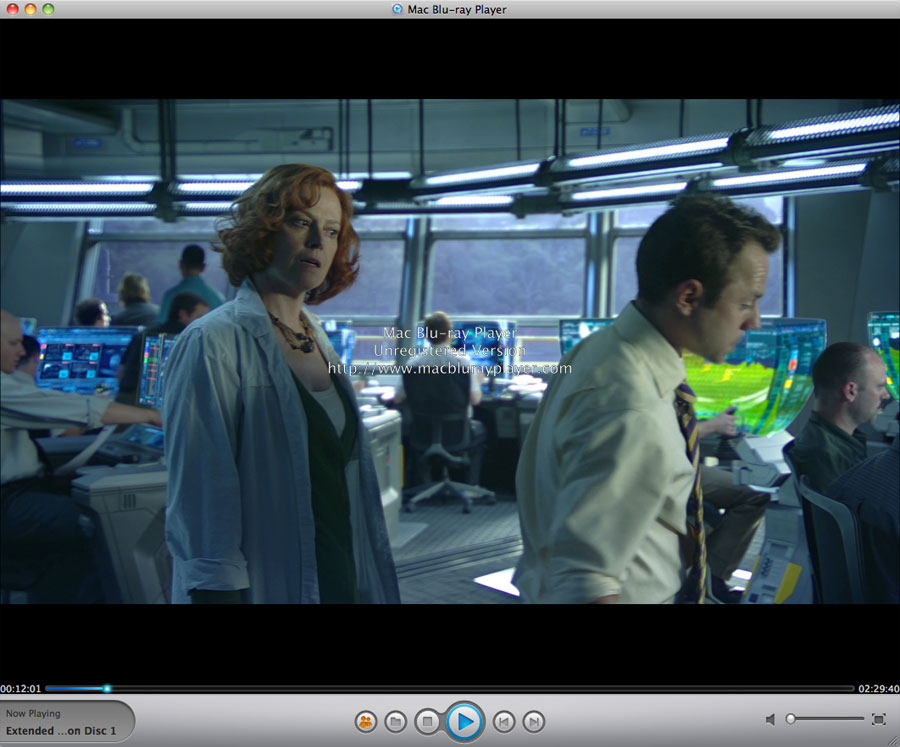Click the macblurayplayer.com watermark URL
900x747 pixels.
click(450, 368)
